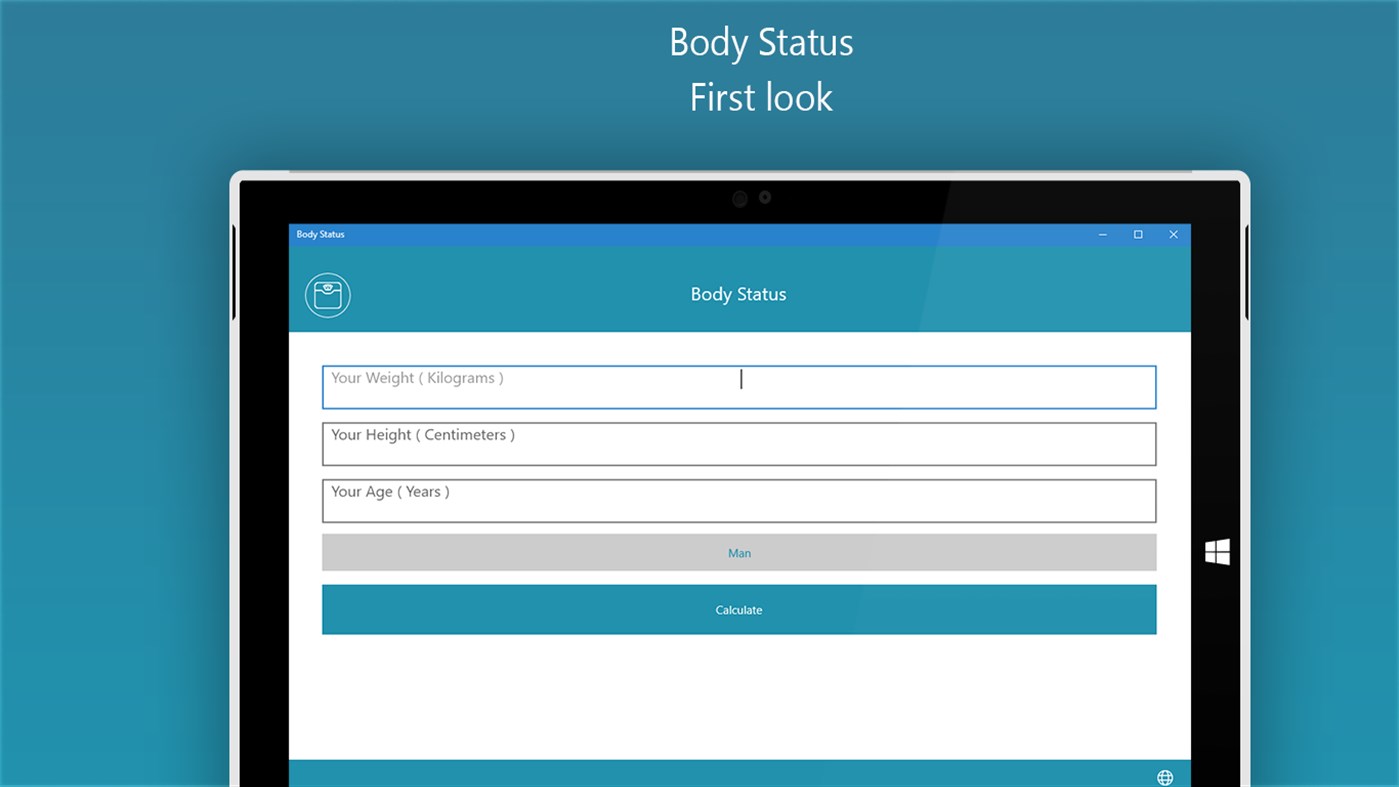The width and height of the screenshot is (1399, 787).
Task: Focus the Your Weight (Kilograms) field
Action: pos(739,387)
